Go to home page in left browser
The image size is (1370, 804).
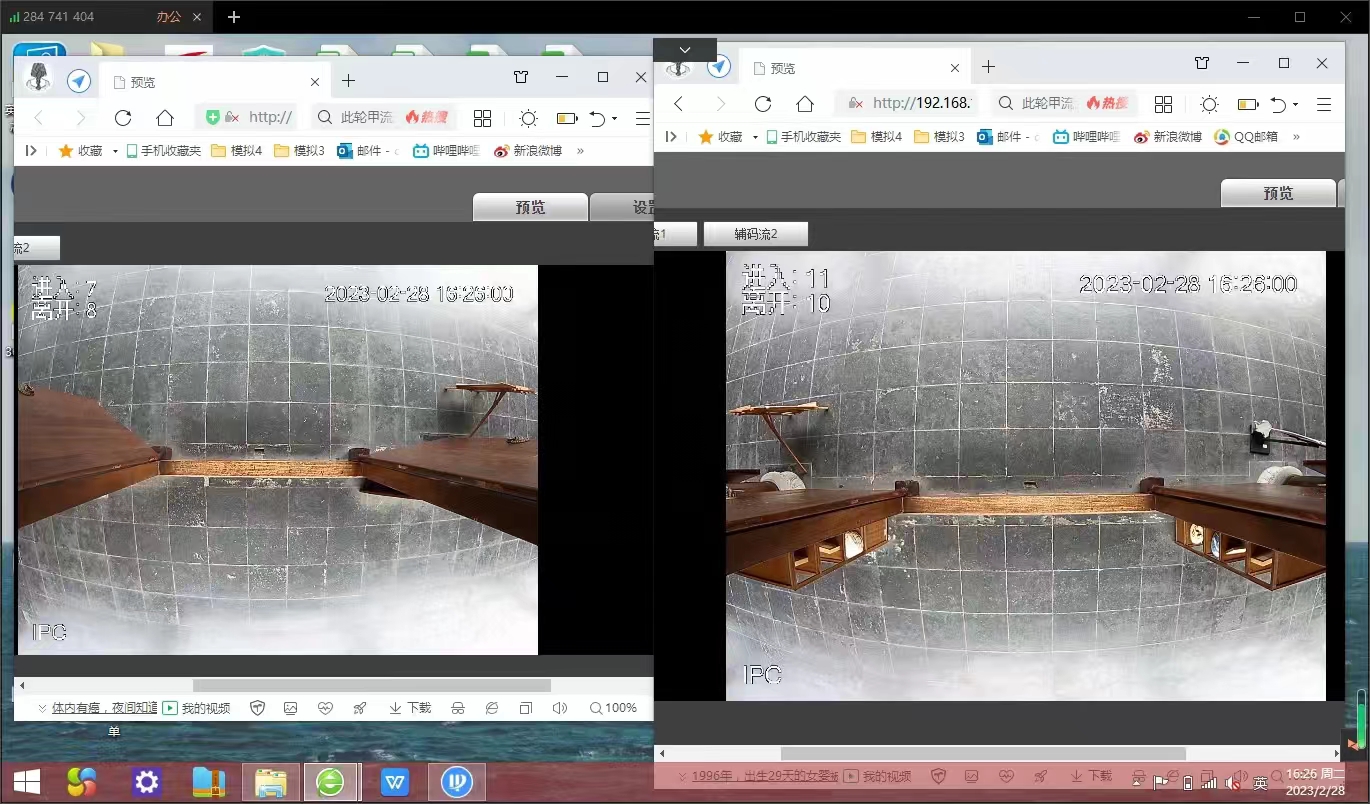click(165, 118)
